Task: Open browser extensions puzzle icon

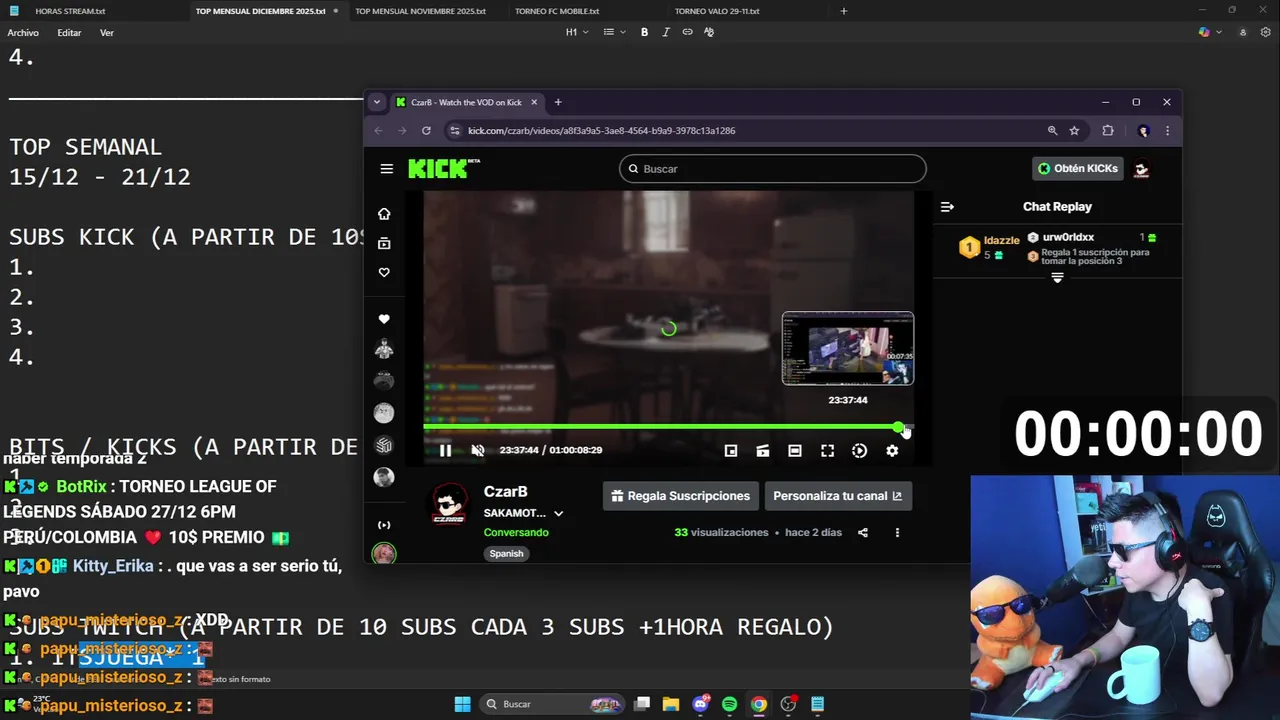Action: click(1108, 130)
